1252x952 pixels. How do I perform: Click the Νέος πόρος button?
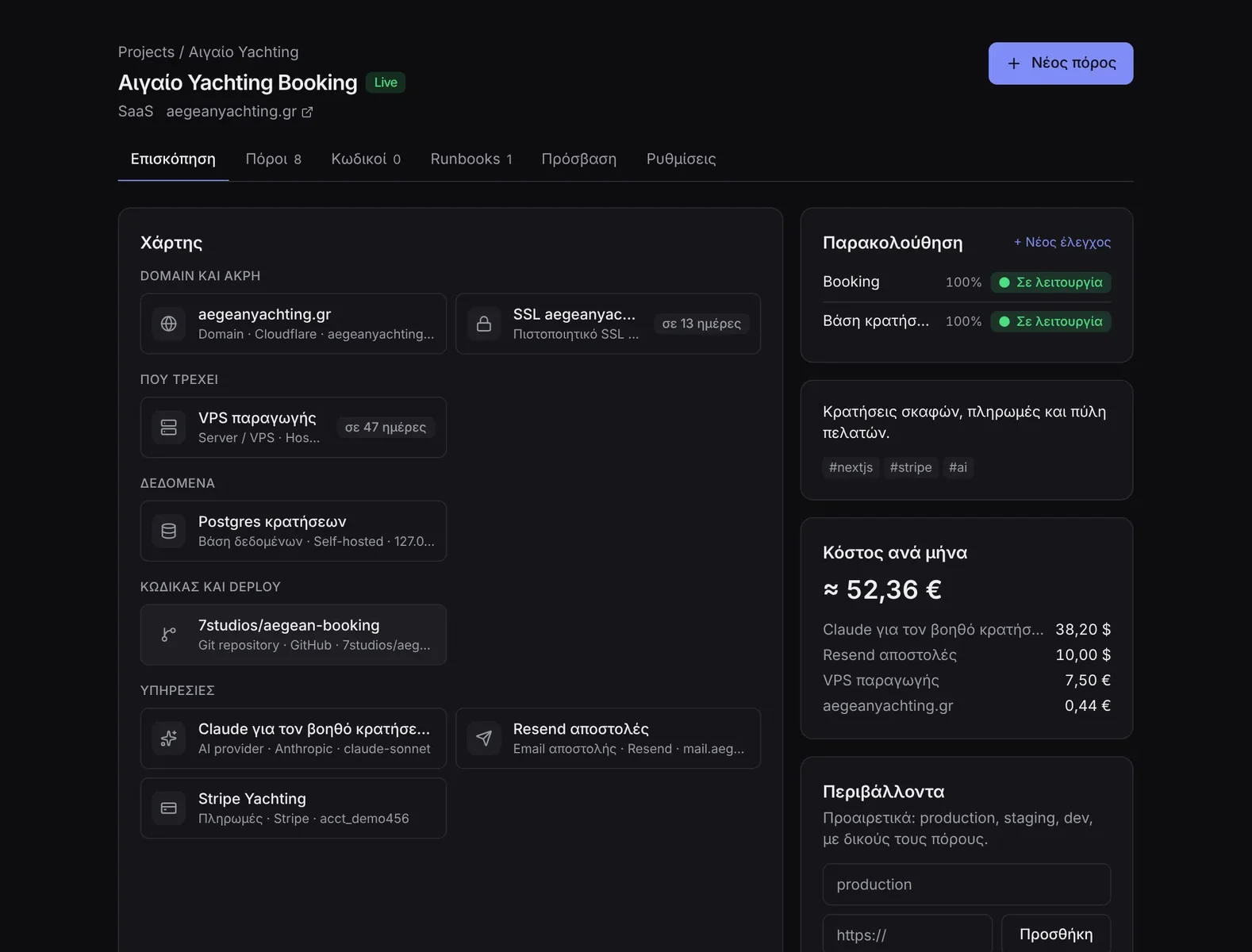click(1060, 63)
